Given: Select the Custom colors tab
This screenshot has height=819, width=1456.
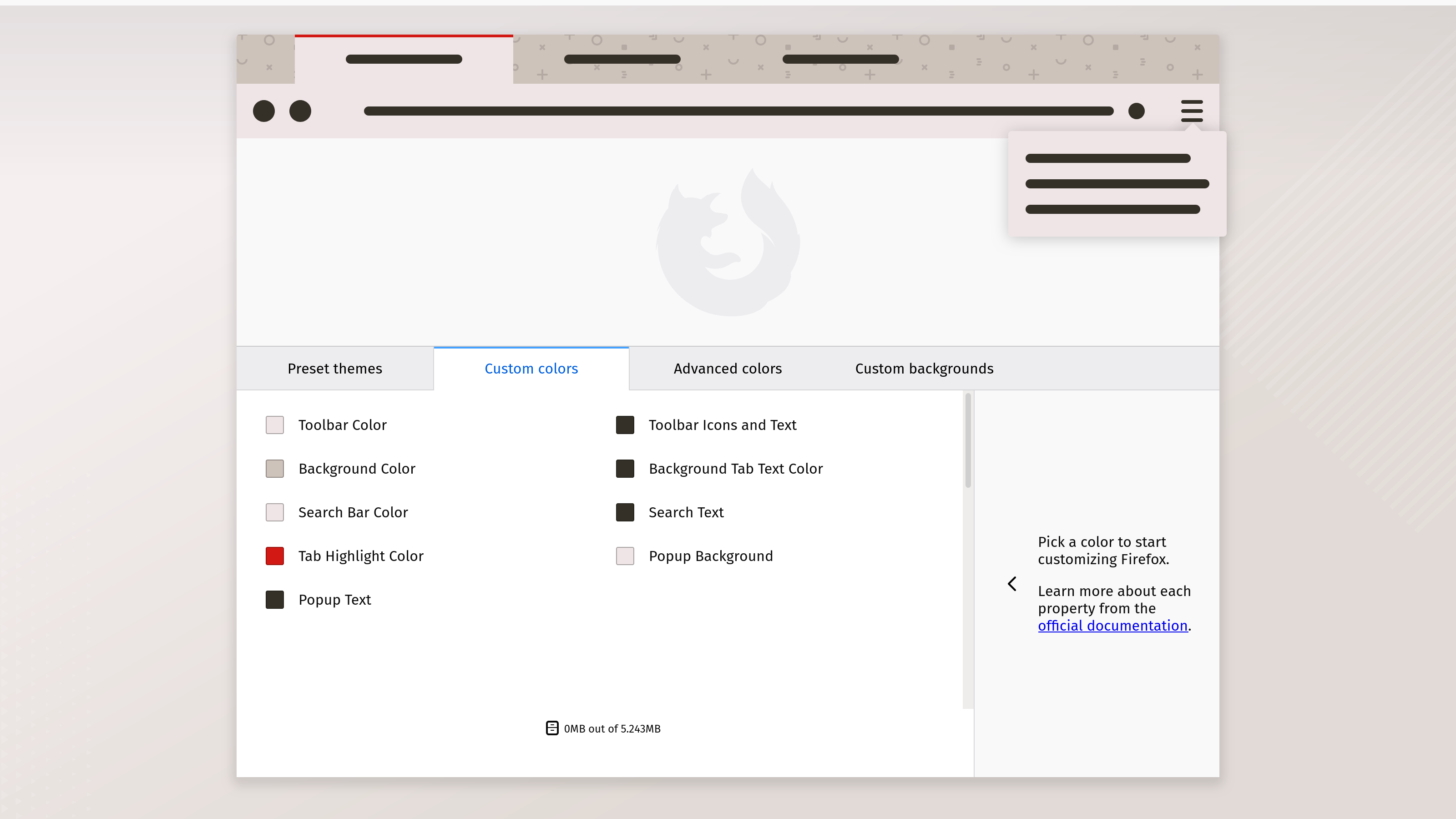Looking at the screenshot, I should click(531, 369).
